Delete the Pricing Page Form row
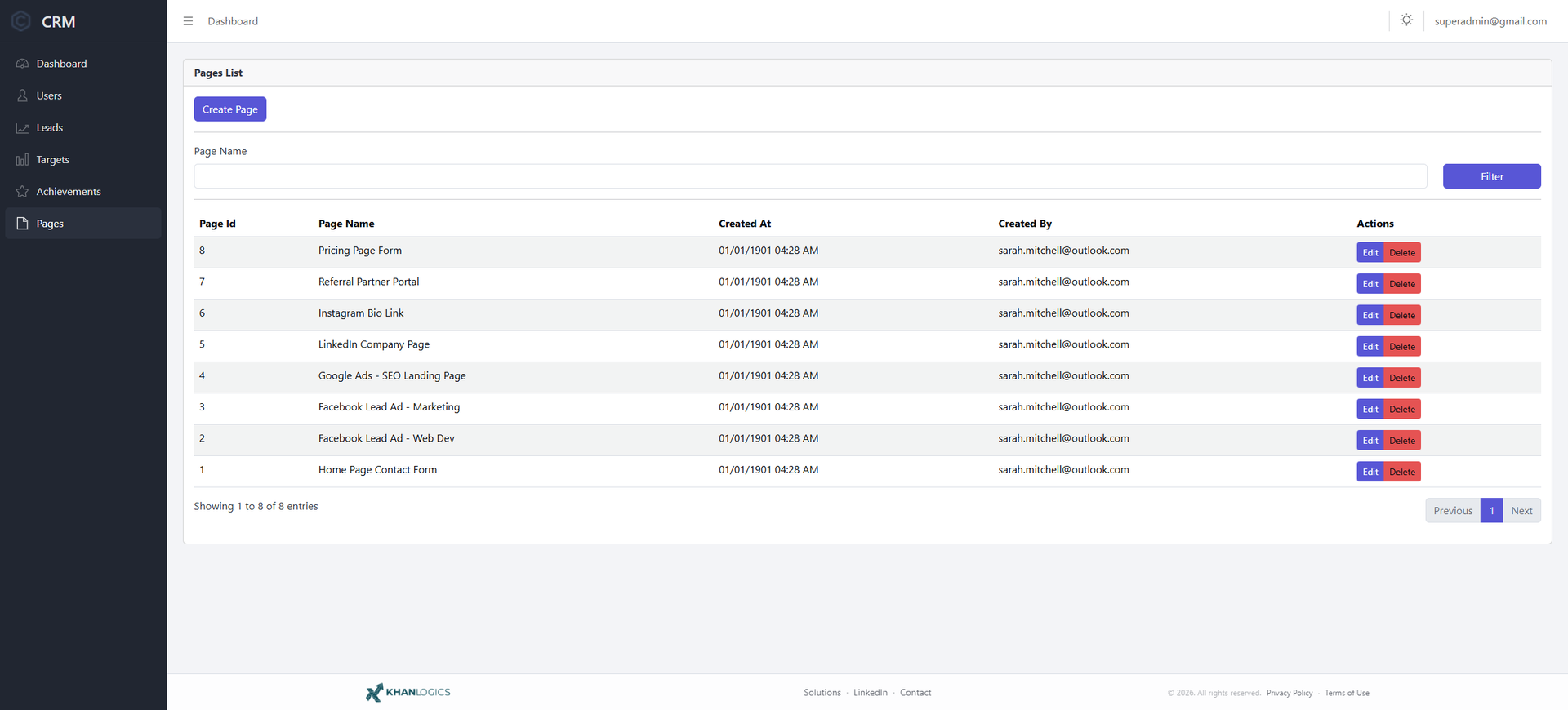The height and width of the screenshot is (710, 1568). click(1402, 253)
